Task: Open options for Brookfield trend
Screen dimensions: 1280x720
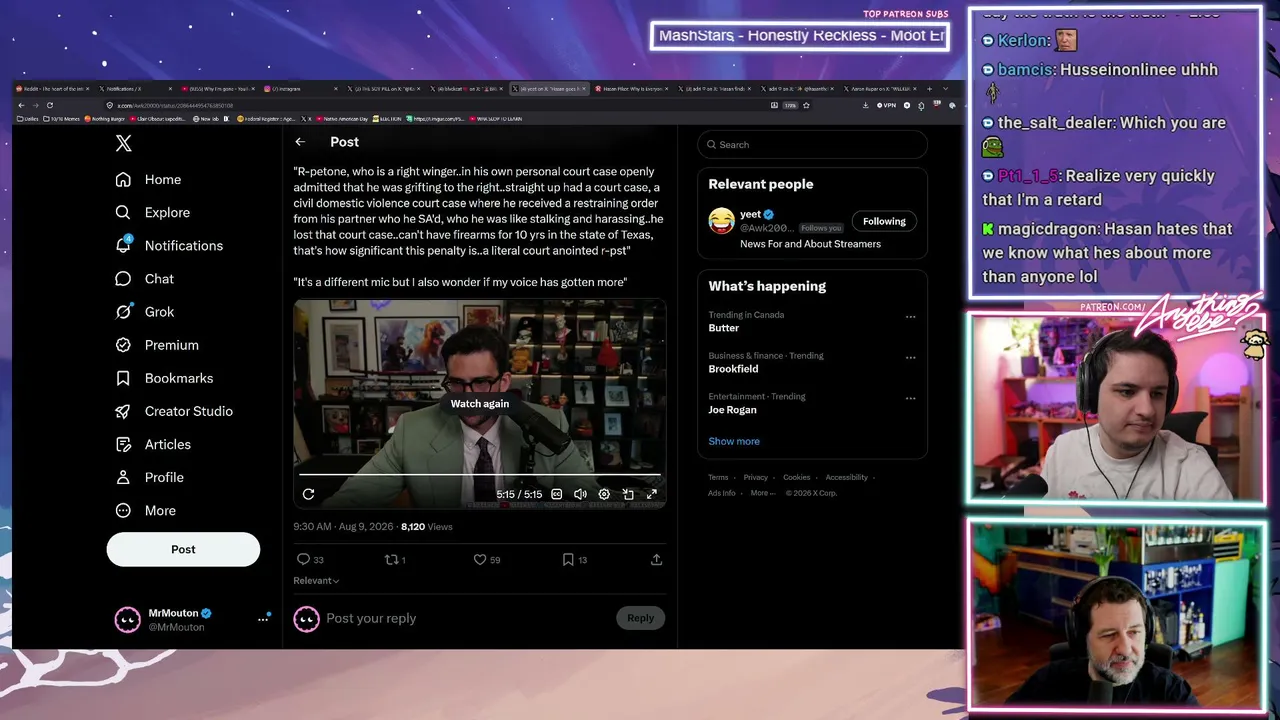Action: pos(910,357)
